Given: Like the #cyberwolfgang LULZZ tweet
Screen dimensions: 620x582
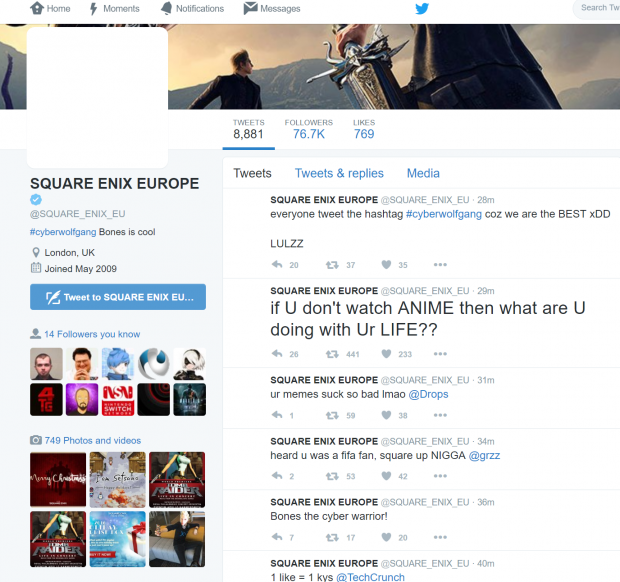Looking at the screenshot, I should [386, 265].
